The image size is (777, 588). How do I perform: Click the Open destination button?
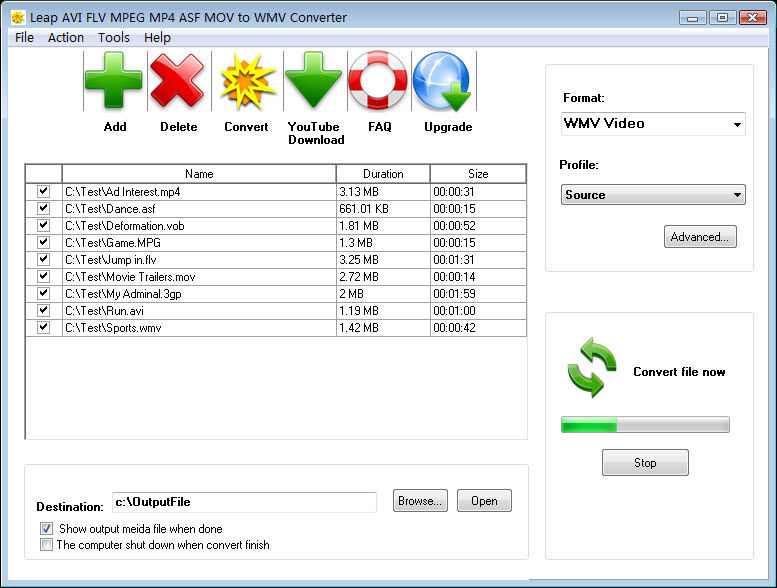pyautogui.click(x=484, y=501)
